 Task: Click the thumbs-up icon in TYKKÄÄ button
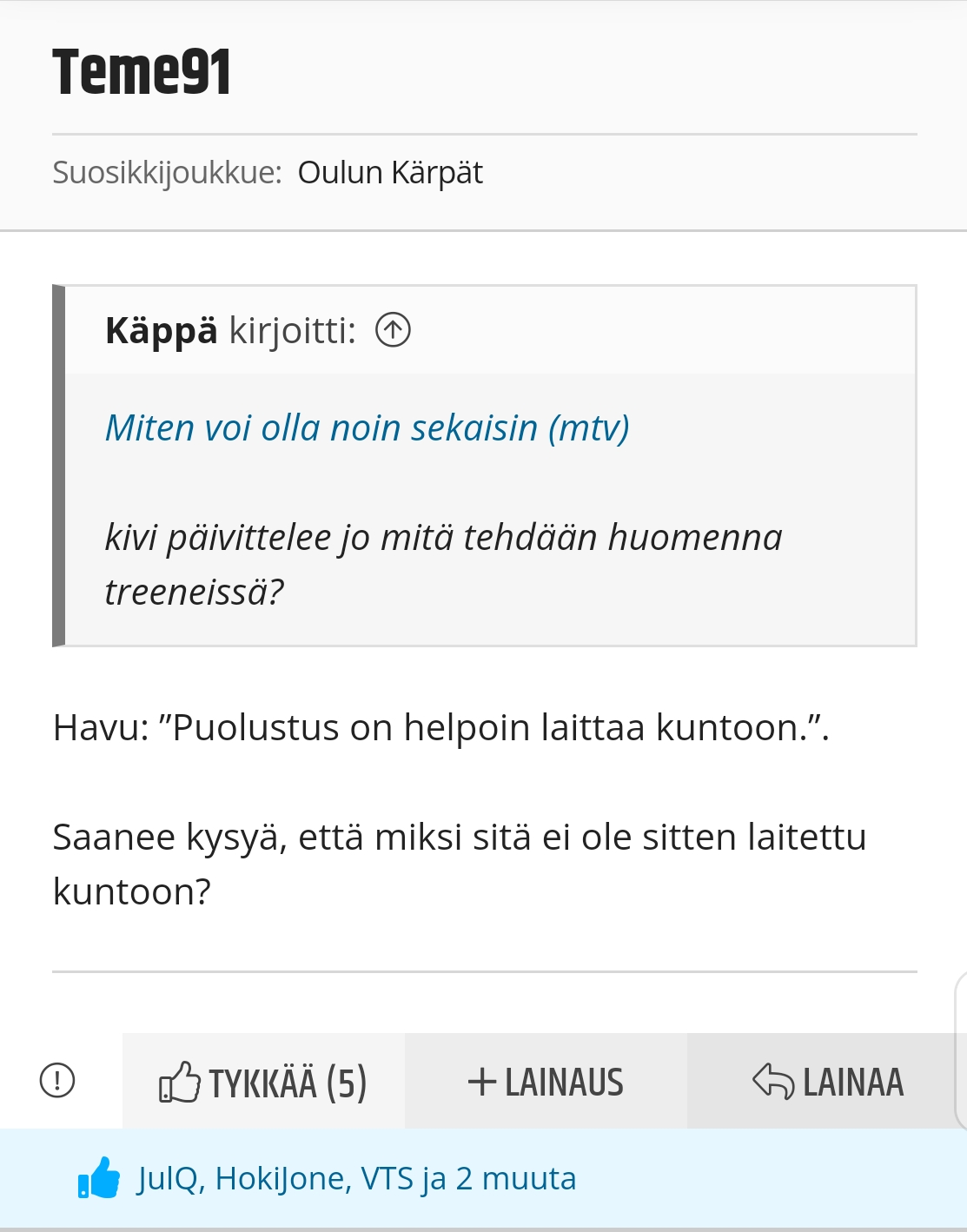[x=180, y=1082]
